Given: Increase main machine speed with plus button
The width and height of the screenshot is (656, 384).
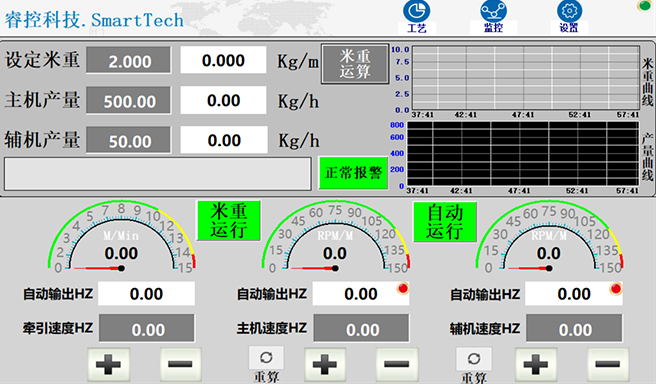Looking at the screenshot, I should 325,364.
